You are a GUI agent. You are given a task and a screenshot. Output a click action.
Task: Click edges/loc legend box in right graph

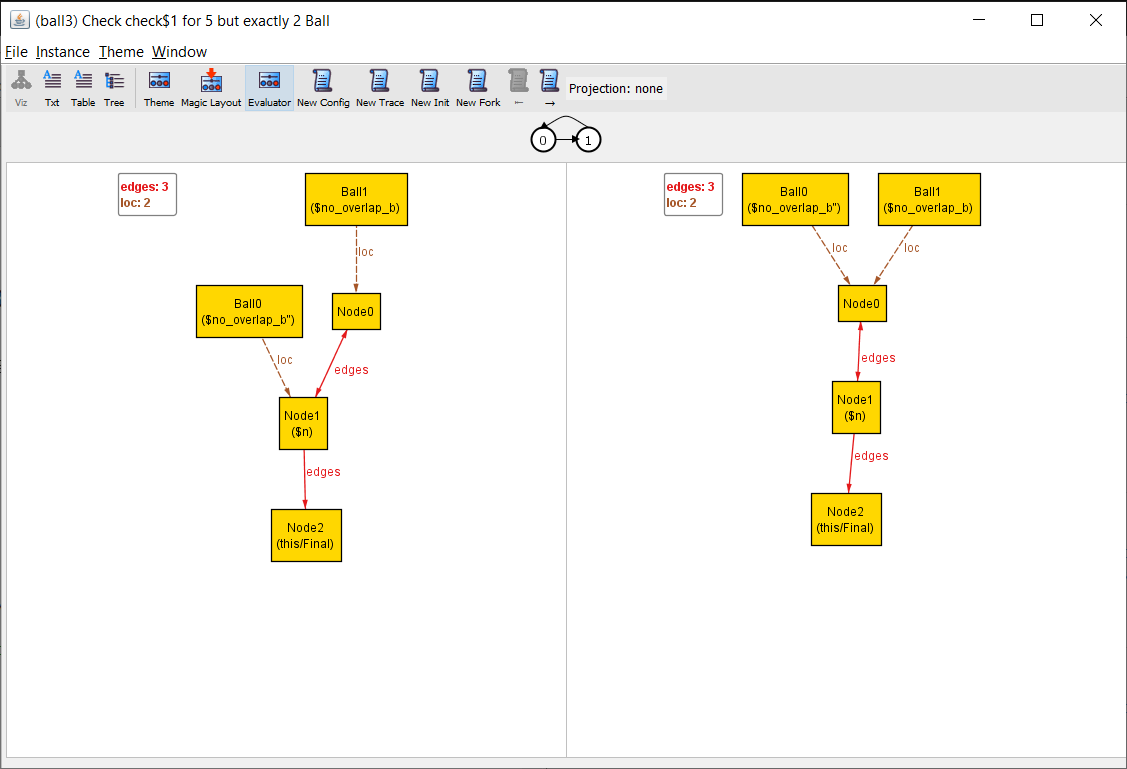[x=693, y=195]
